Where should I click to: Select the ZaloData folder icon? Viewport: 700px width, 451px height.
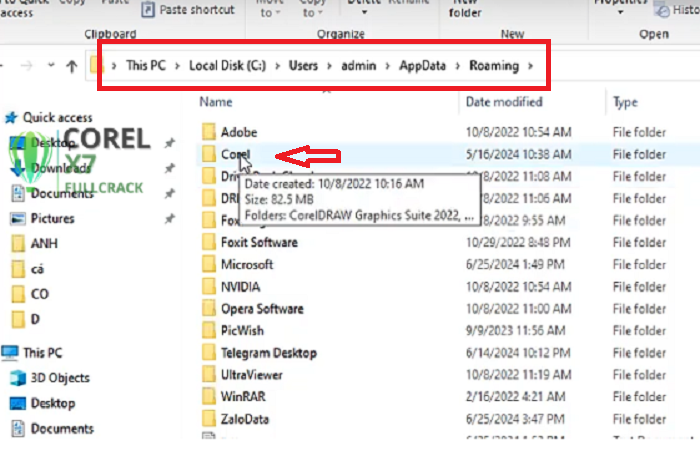[208, 419]
